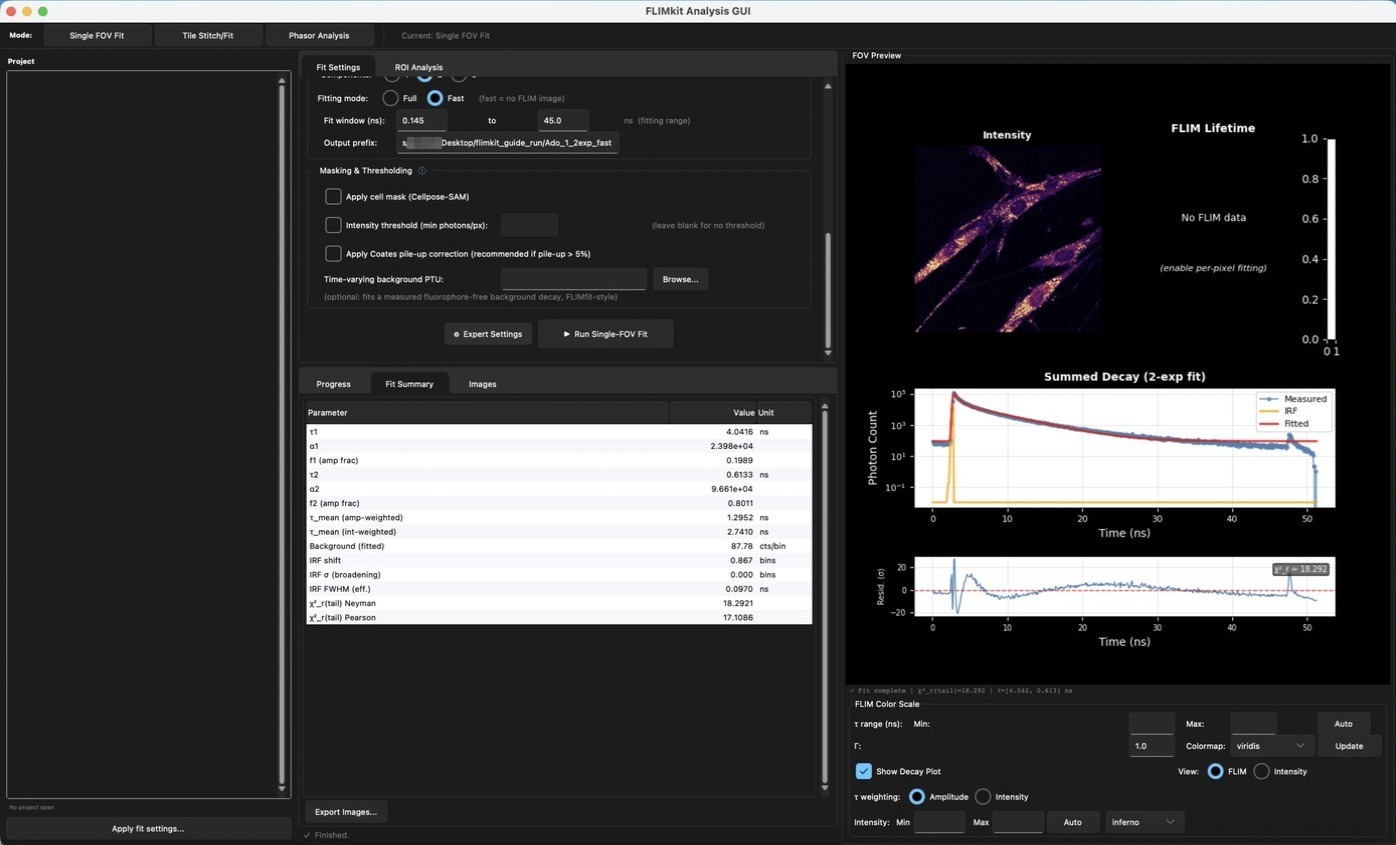1396x845 pixels.
Task: Switch mode to Tile Stitch/Fit
Action: click(208, 35)
